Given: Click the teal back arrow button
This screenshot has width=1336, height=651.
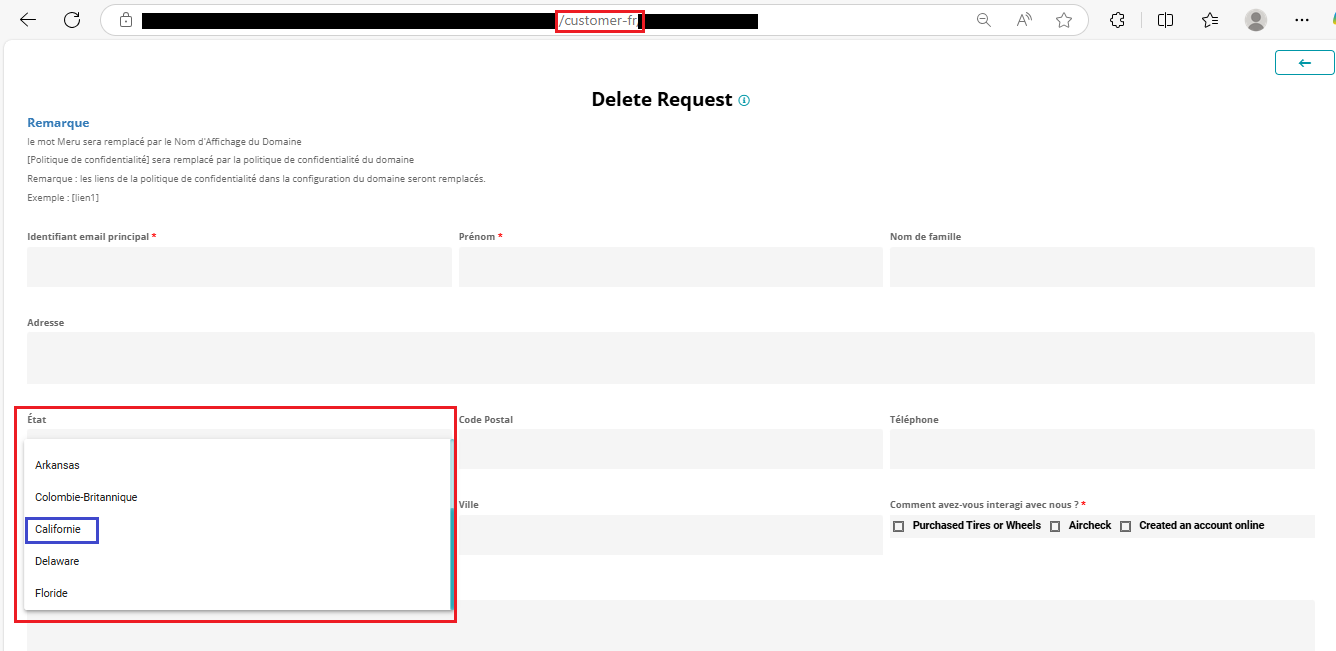Looking at the screenshot, I should 1304,63.
